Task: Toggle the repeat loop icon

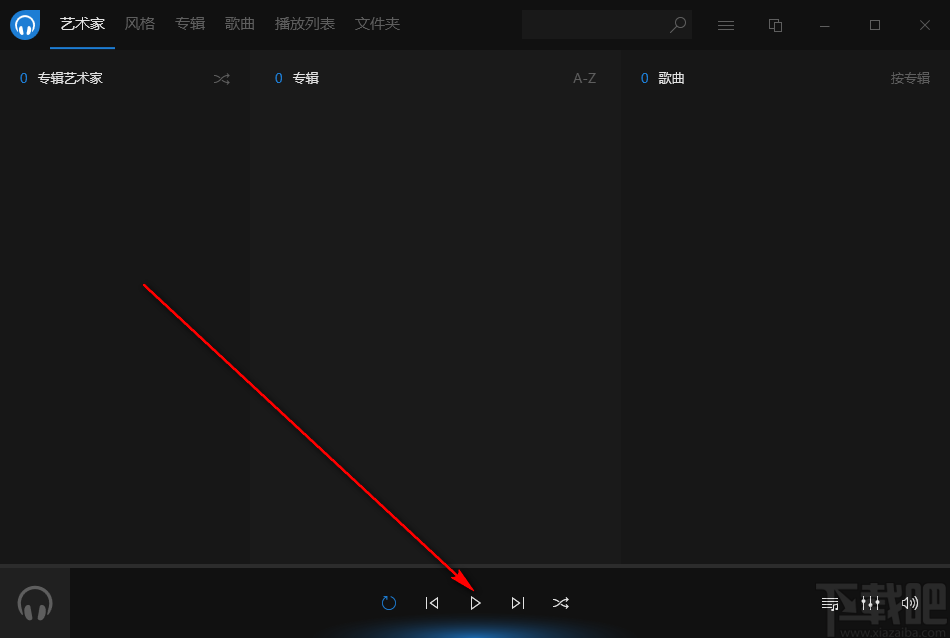Action: (x=389, y=603)
